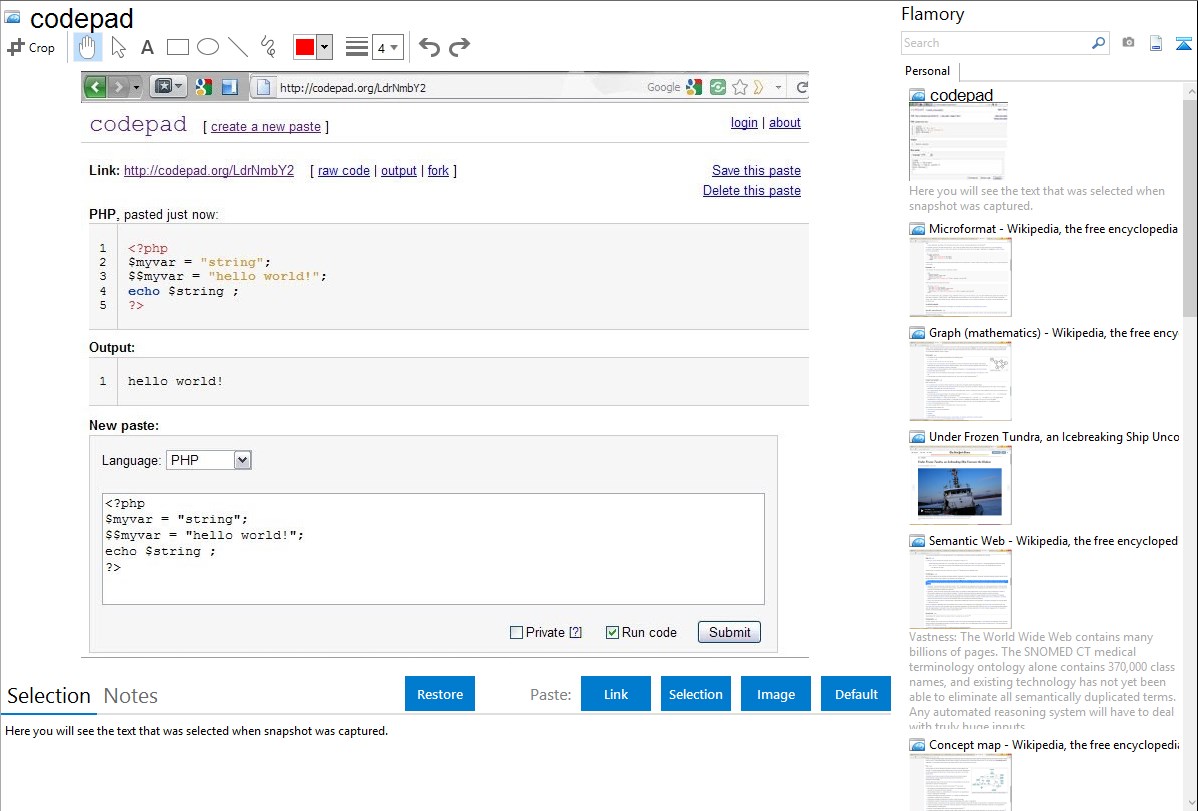Open the Microformat Wikipedia snapshot thumbnail
The height and width of the screenshot is (811, 1198).
click(960, 277)
